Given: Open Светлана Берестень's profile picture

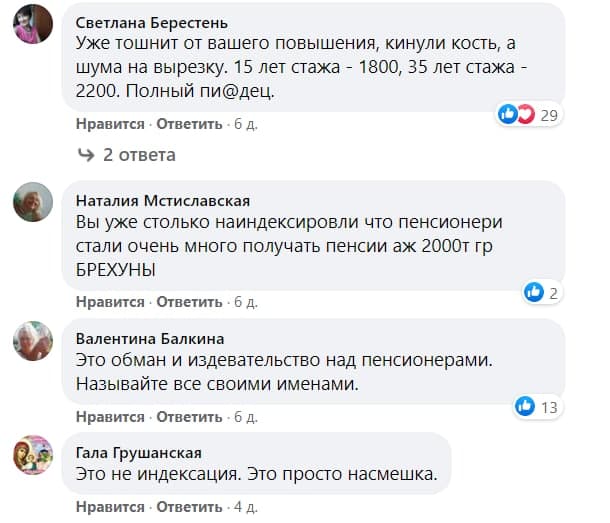Looking at the screenshot, I should pyautogui.click(x=33, y=23).
